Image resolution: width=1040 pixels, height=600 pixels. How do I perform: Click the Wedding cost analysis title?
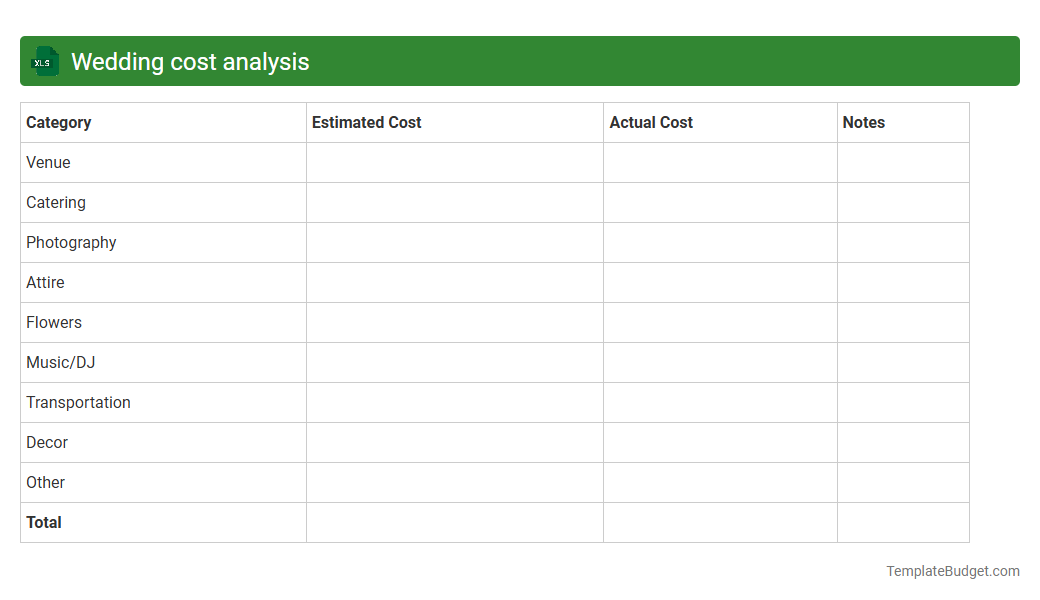(189, 61)
